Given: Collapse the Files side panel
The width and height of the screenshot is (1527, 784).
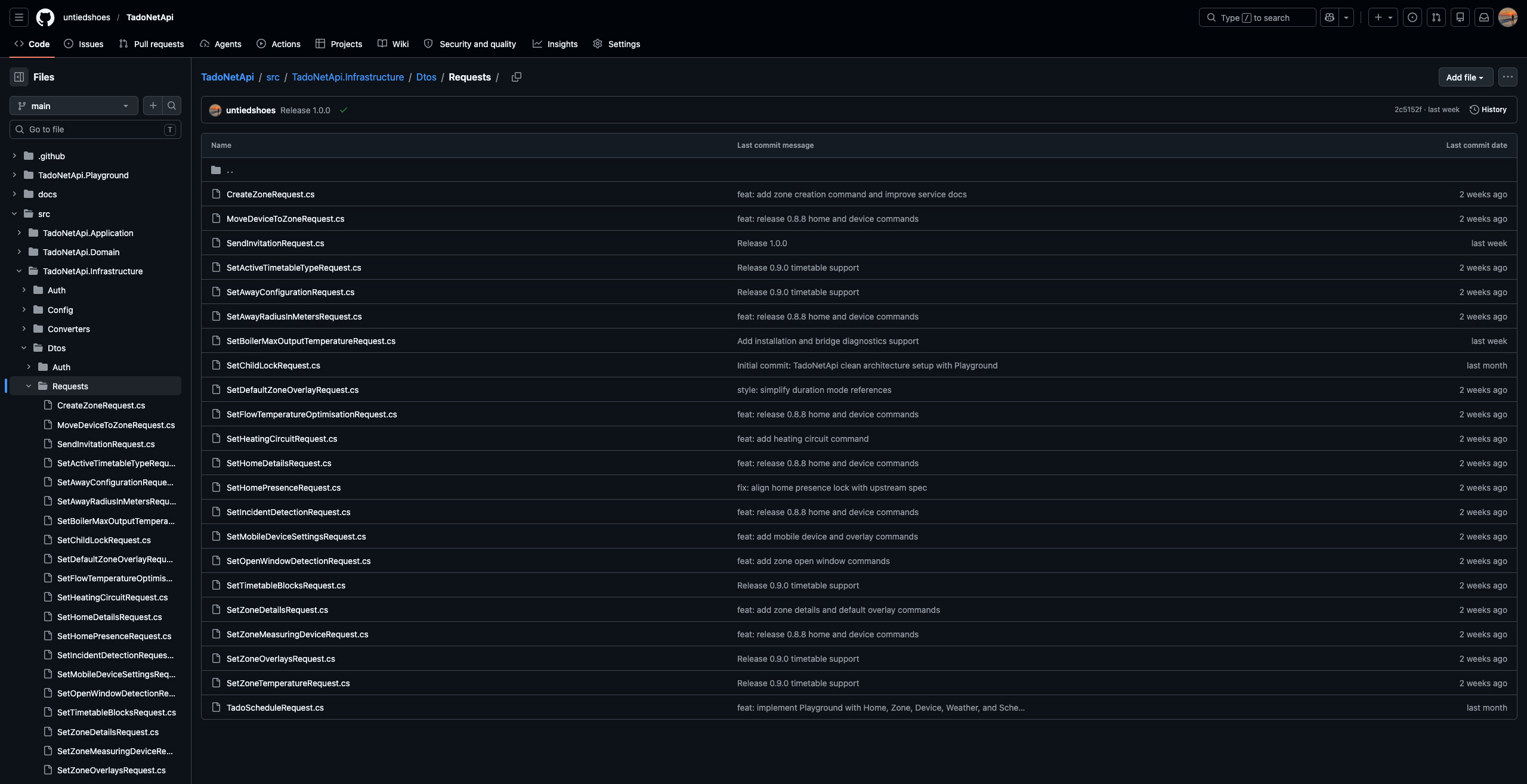Looking at the screenshot, I should pos(19,77).
